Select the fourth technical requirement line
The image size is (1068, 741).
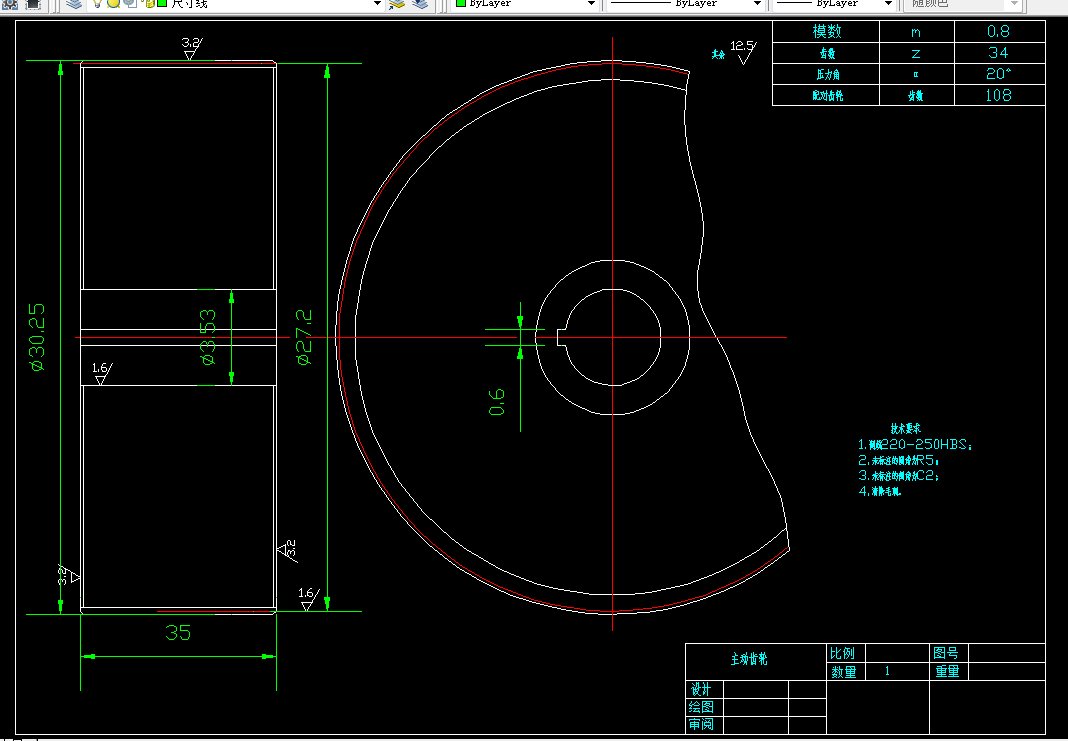pos(880,491)
